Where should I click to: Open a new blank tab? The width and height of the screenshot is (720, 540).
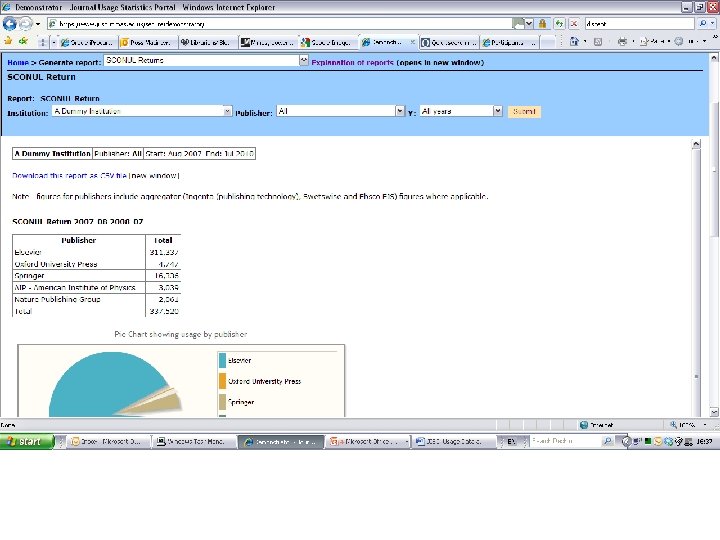[547, 42]
